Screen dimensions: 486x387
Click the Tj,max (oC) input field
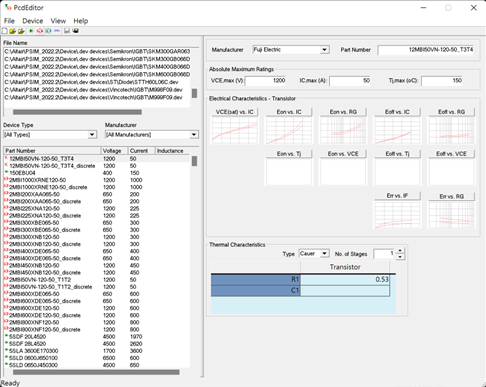pyautogui.click(x=442, y=81)
